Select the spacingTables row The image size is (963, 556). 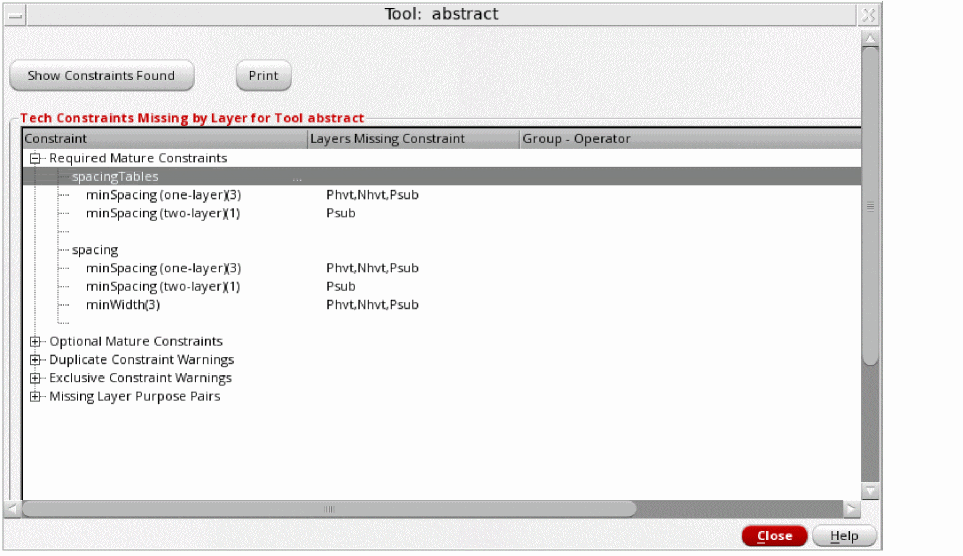[442, 176]
